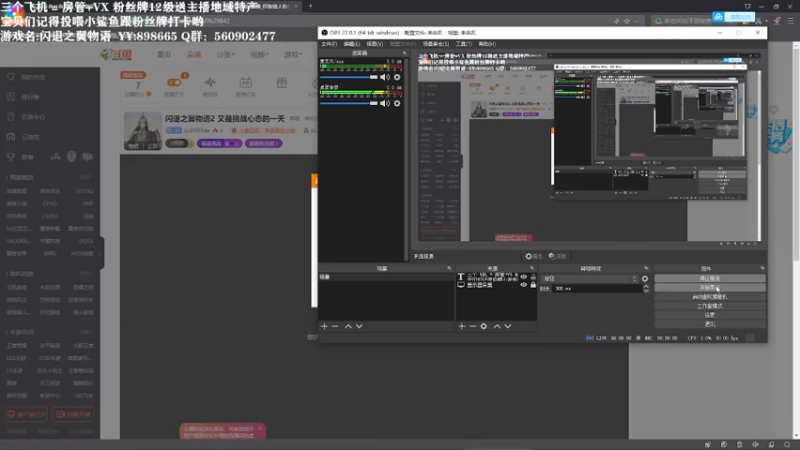This screenshot has height=450, width=800.
Task: Open source Properties button below preview
Action: tap(534, 256)
